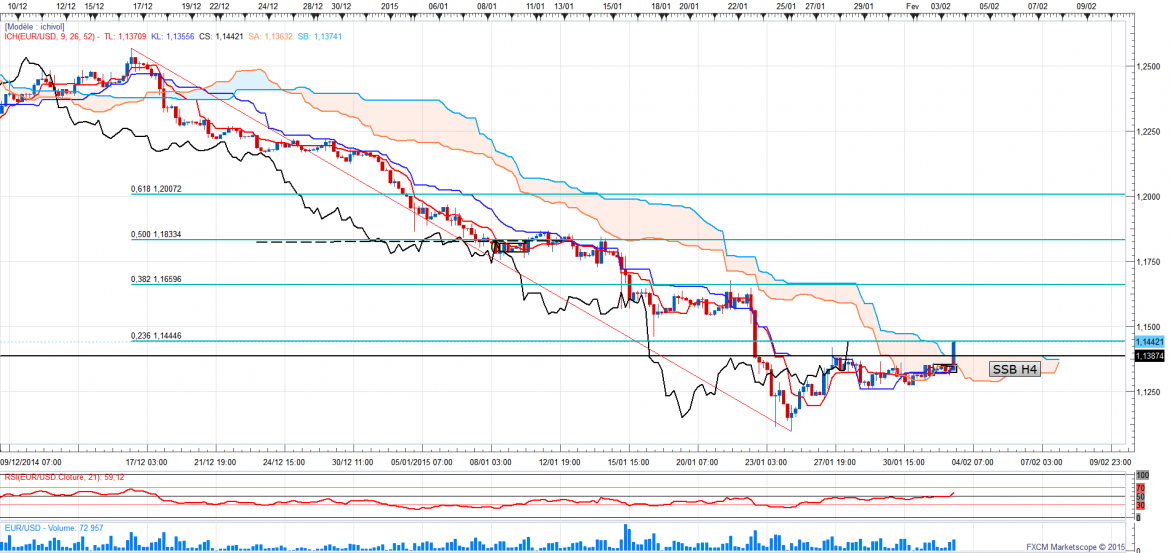Click the blue 1,14421 current price tag

coord(1150,341)
